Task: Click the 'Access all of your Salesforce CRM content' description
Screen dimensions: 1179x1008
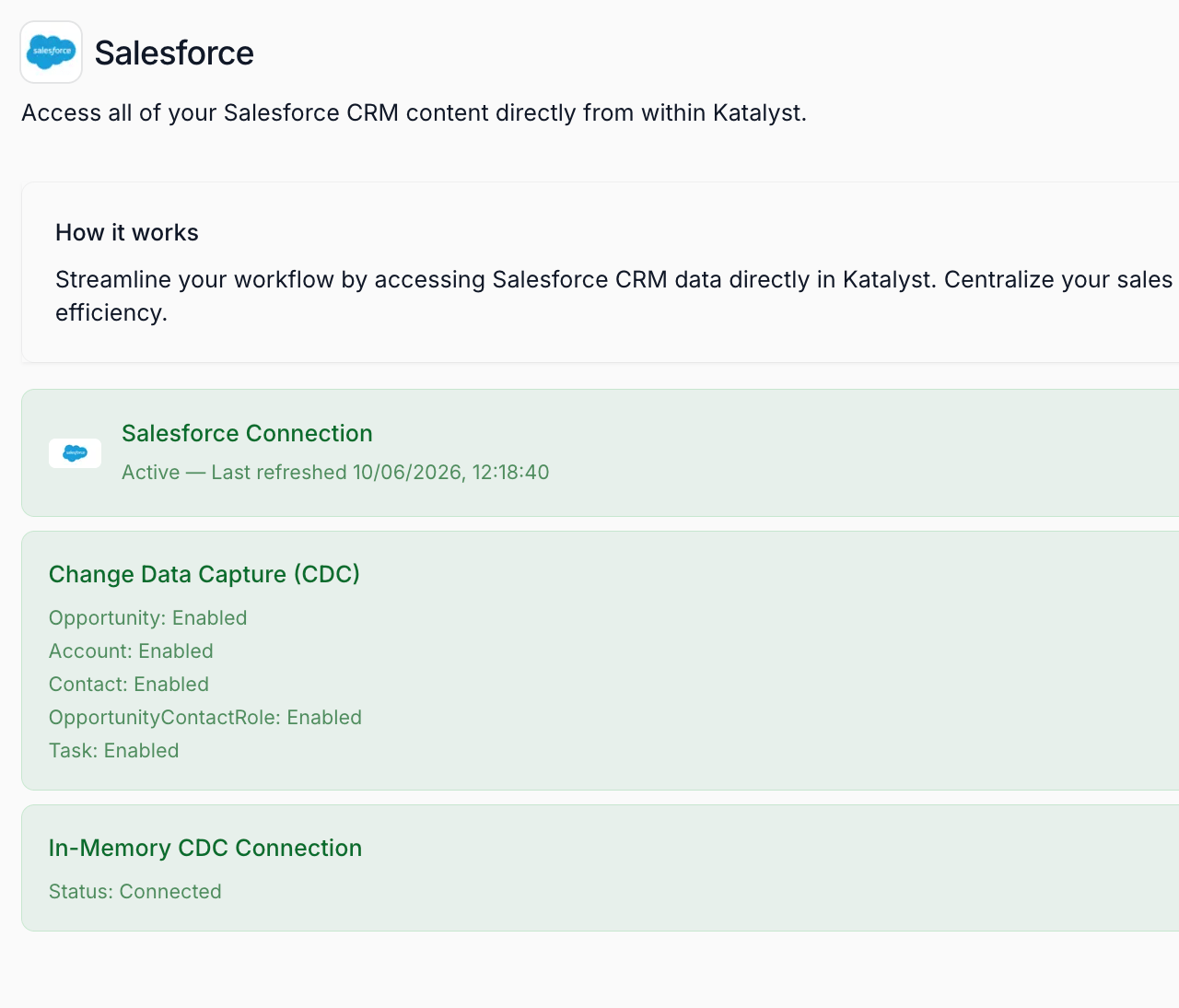Action: point(414,112)
